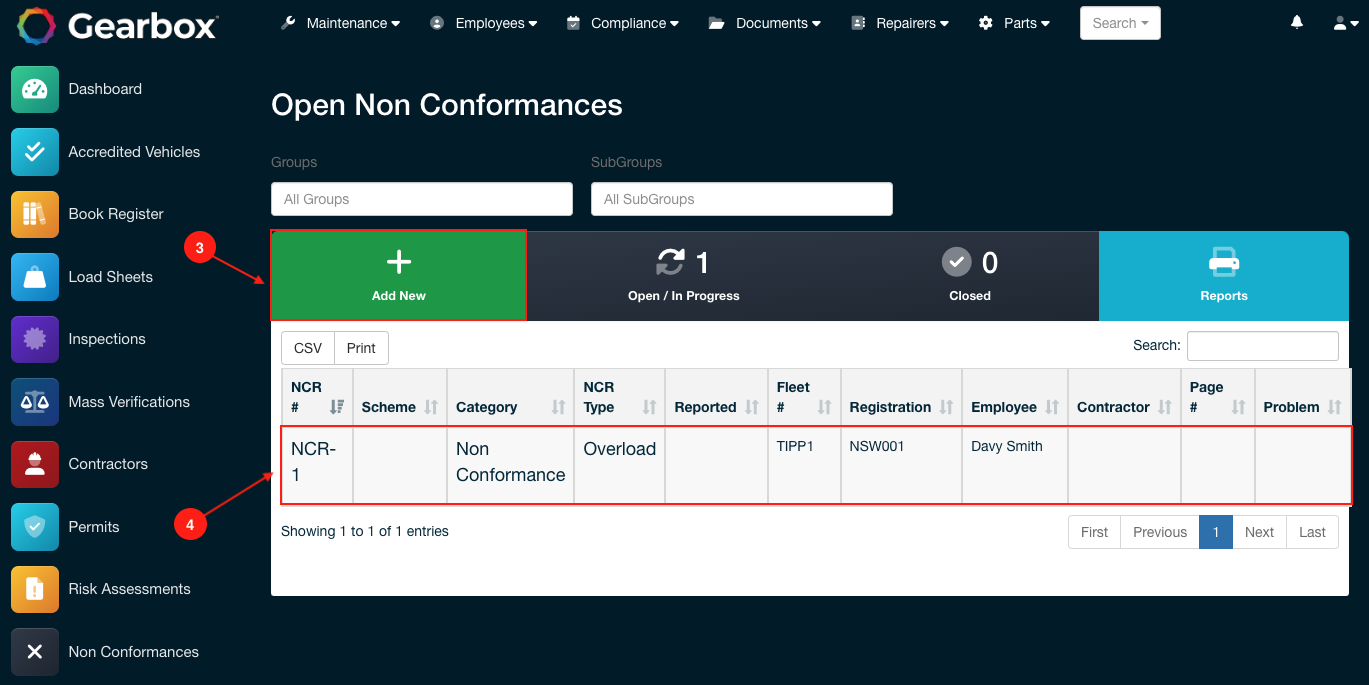Select Accredited Vehicles in the sidebar
Screen dimensions: 1369x685
133,151
